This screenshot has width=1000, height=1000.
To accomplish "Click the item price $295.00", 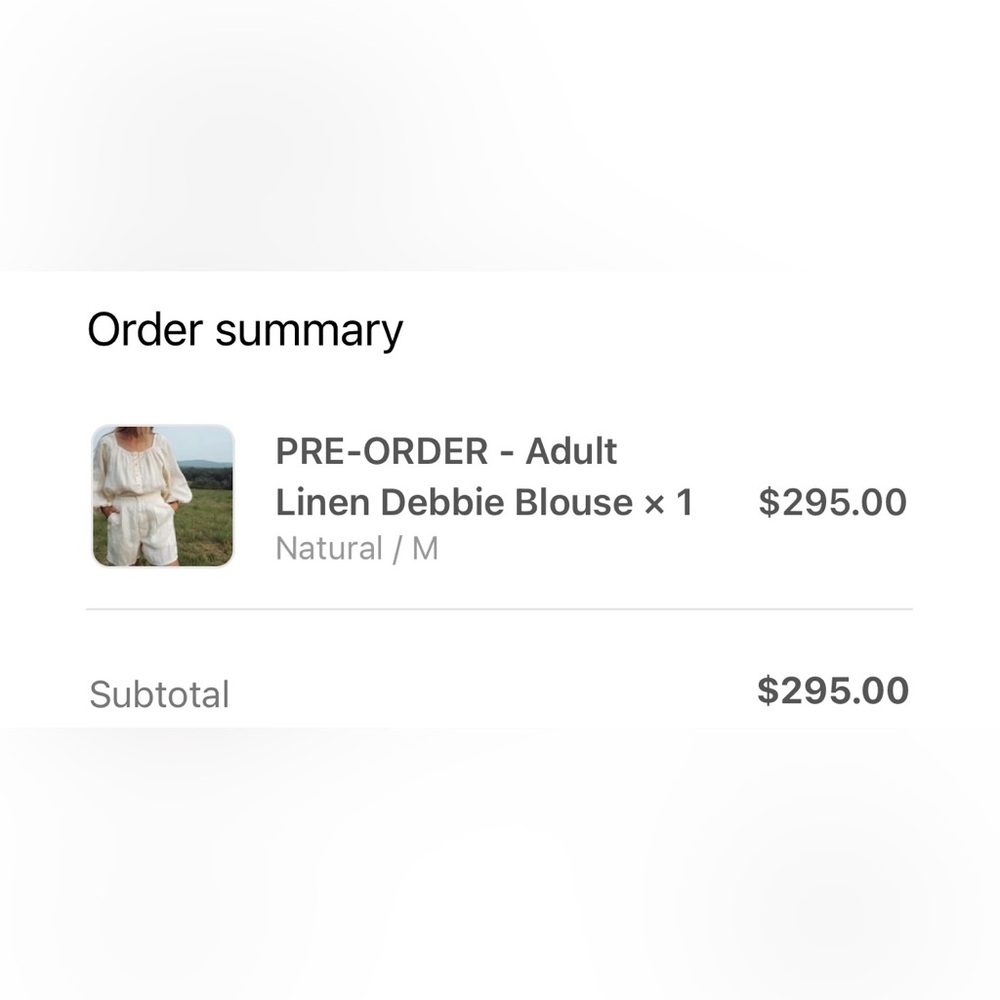I will [832, 502].
